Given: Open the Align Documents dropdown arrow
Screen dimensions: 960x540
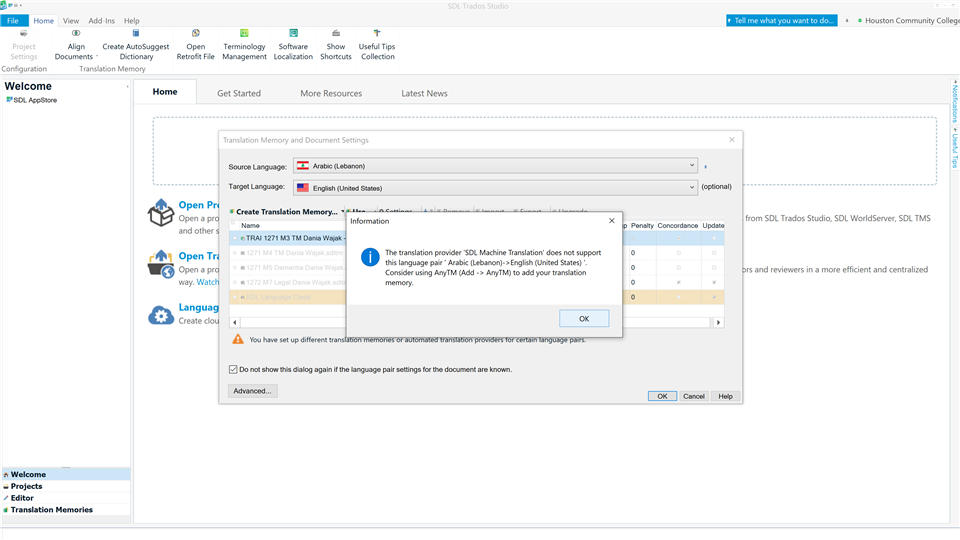Looking at the screenshot, I should [x=97, y=56].
